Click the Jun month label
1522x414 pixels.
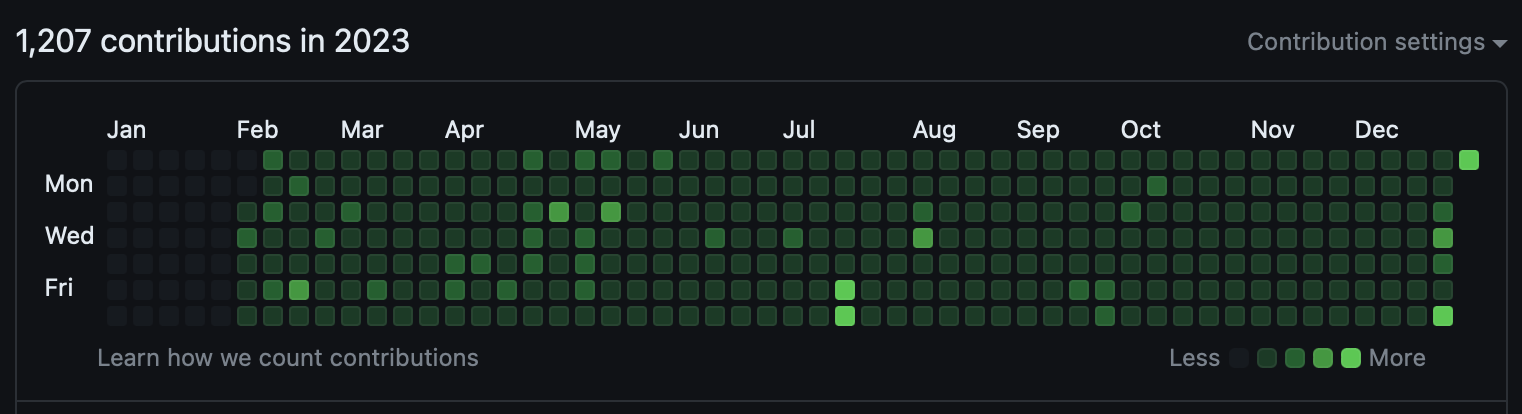(x=699, y=130)
